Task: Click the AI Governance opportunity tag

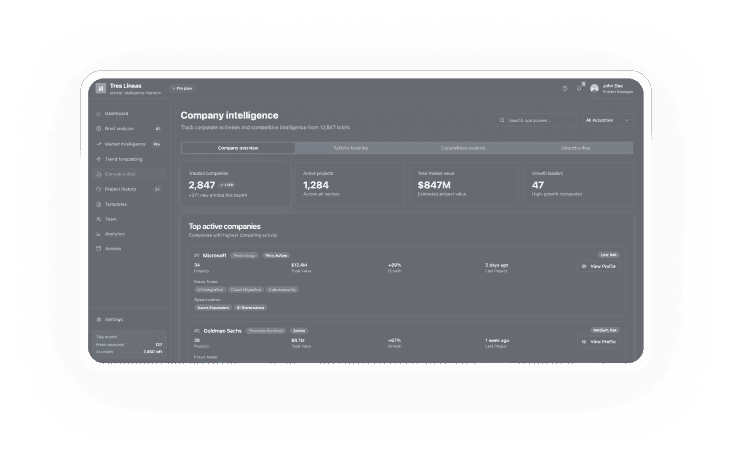Action: 251,308
